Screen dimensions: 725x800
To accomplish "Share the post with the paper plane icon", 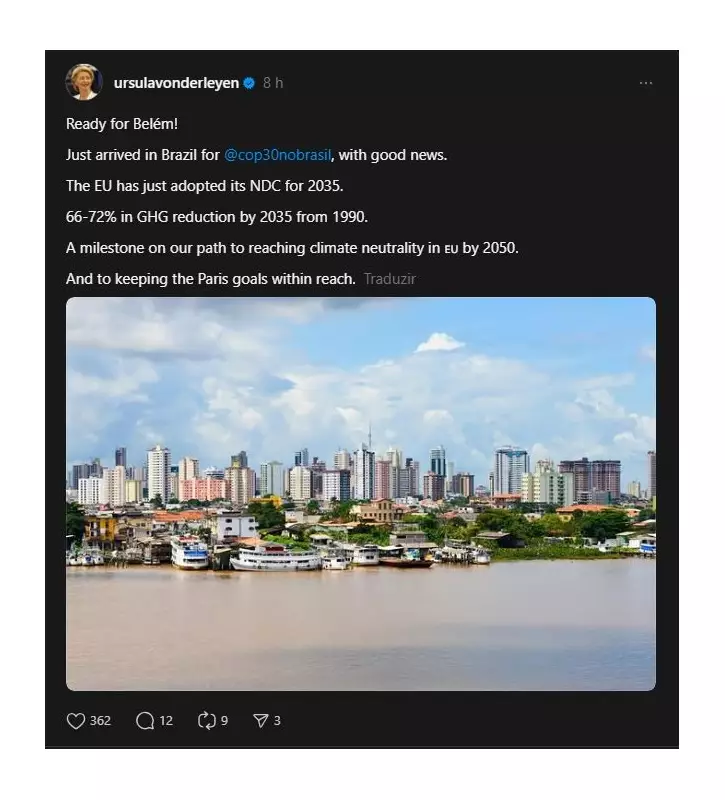I will 261,720.
